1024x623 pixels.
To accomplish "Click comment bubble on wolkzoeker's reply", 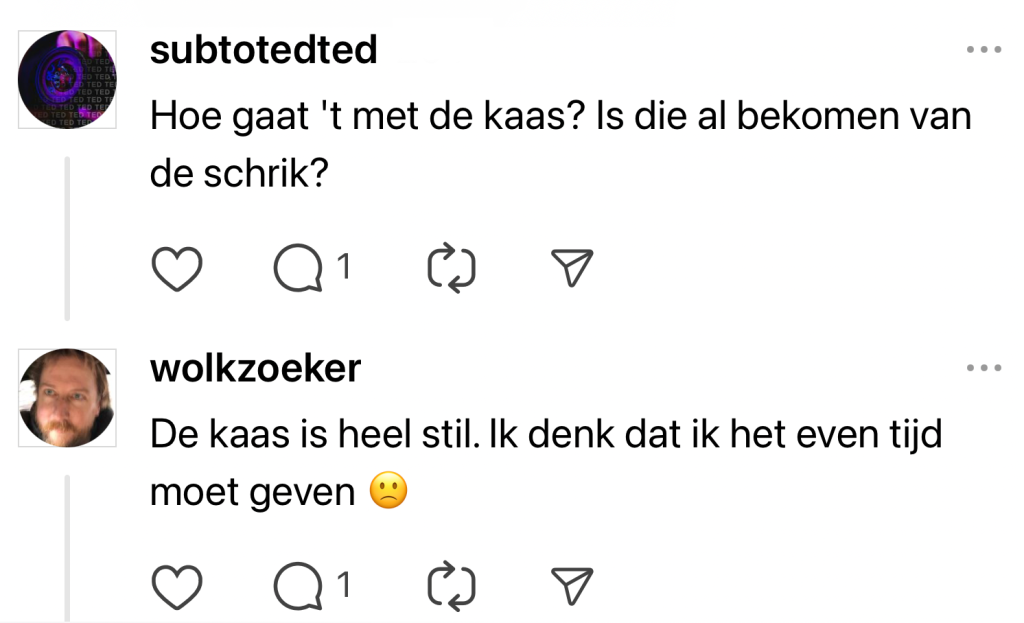I will coord(297,587).
